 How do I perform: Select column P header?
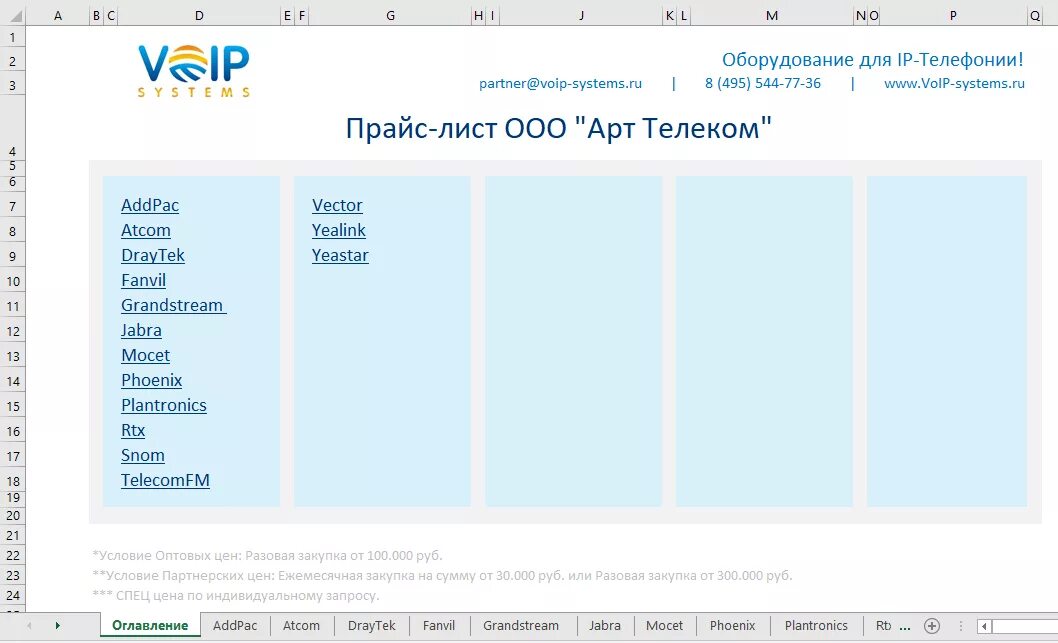[953, 16]
